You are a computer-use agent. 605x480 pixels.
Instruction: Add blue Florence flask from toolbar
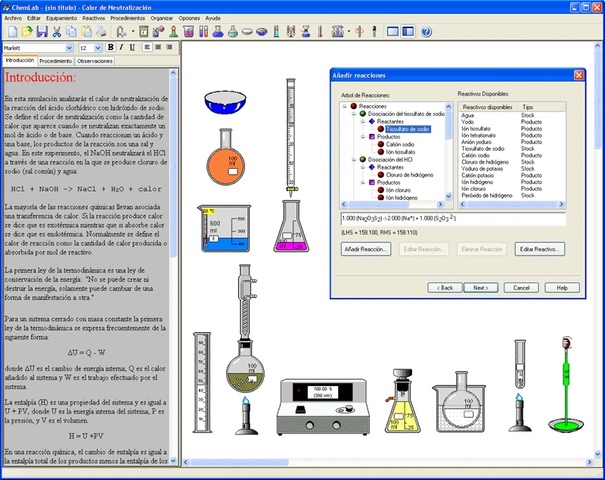(218, 32)
